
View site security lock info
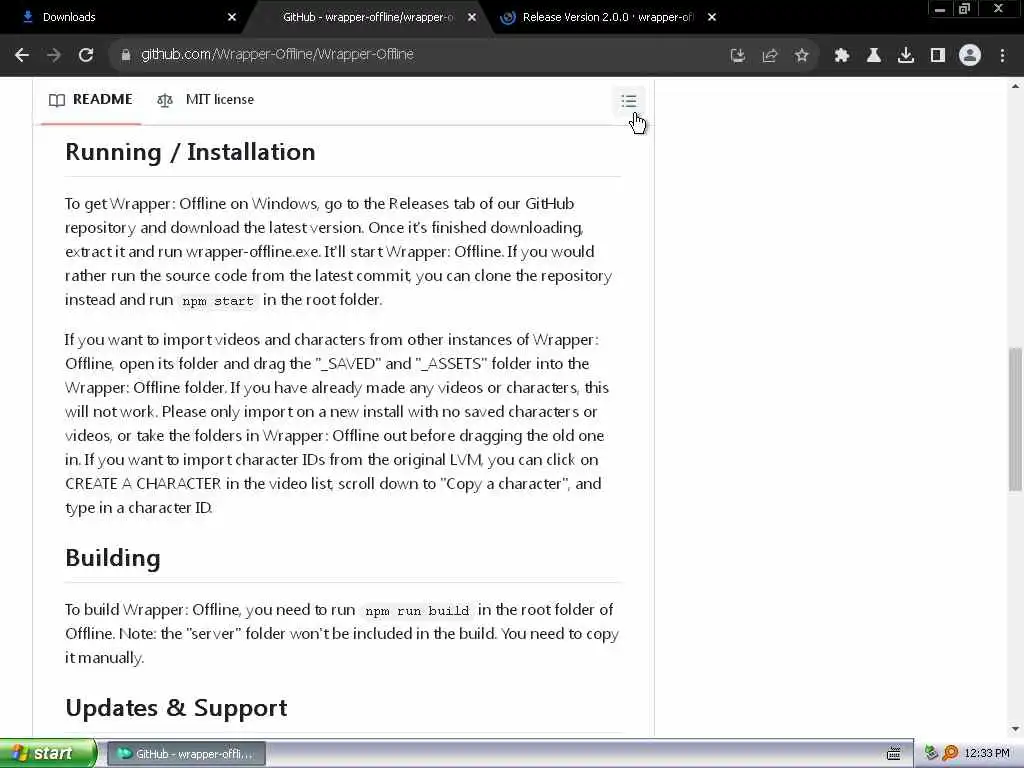click(125, 55)
